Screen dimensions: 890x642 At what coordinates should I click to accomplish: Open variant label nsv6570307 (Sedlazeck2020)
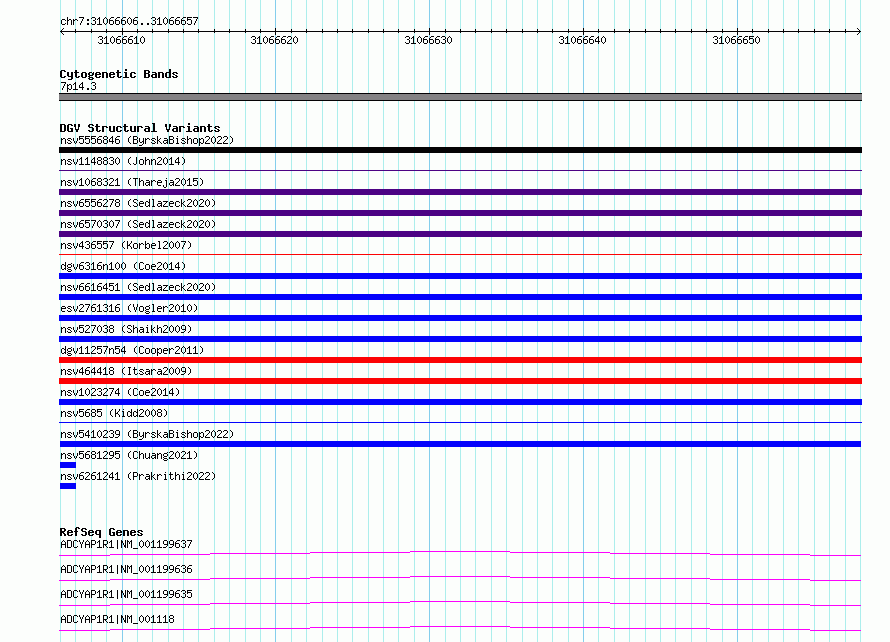tap(138, 224)
